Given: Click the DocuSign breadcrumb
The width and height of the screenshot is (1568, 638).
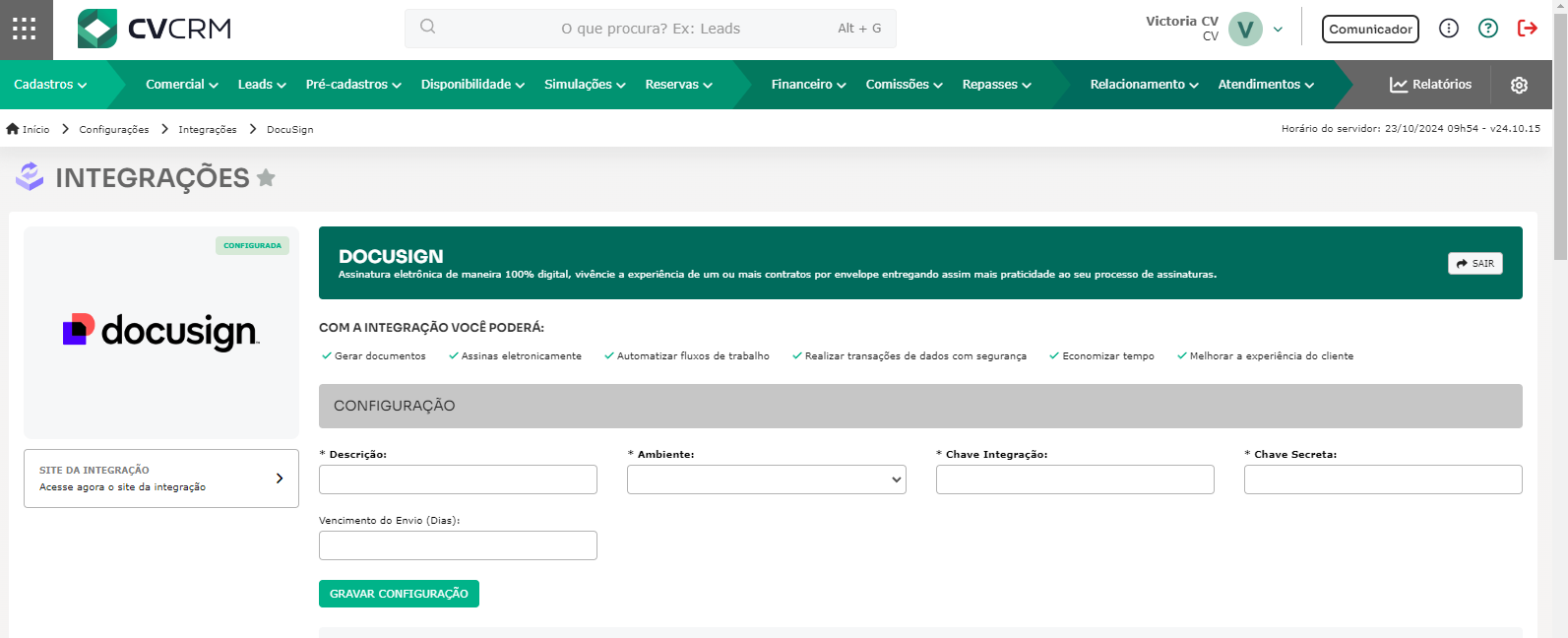Looking at the screenshot, I should click(290, 129).
